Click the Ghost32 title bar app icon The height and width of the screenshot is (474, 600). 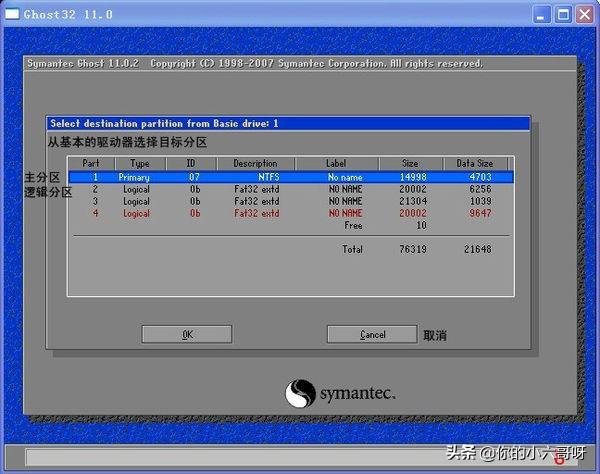[x=12, y=14]
